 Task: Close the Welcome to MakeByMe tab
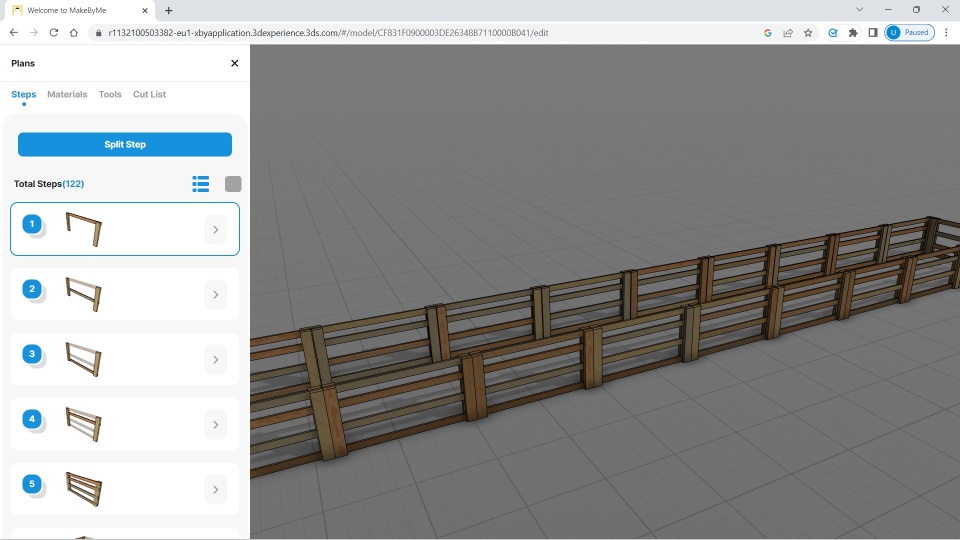coord(145,10)
